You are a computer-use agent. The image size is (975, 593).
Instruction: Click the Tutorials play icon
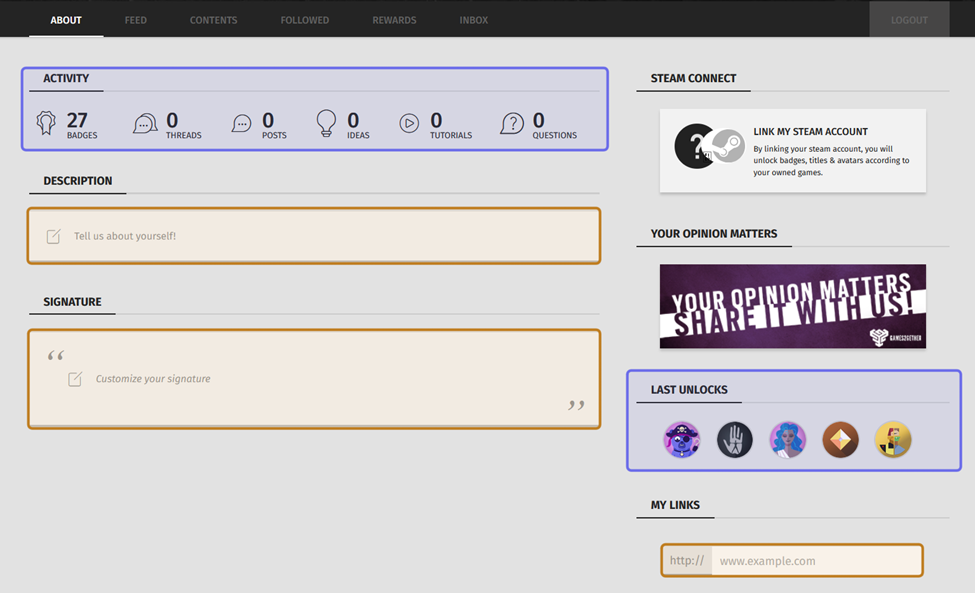tap(409, 124)
